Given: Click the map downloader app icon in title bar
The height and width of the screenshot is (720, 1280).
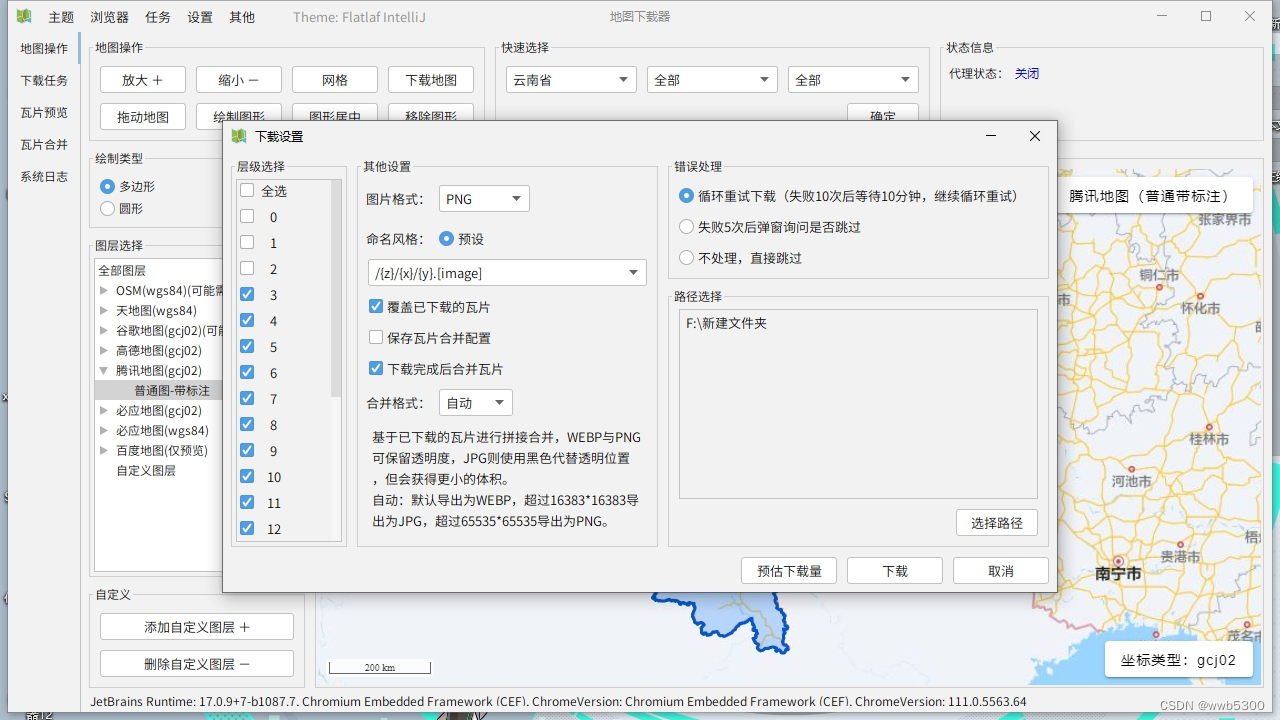Looking at the screenshot, I should click(x=24, y=16).
